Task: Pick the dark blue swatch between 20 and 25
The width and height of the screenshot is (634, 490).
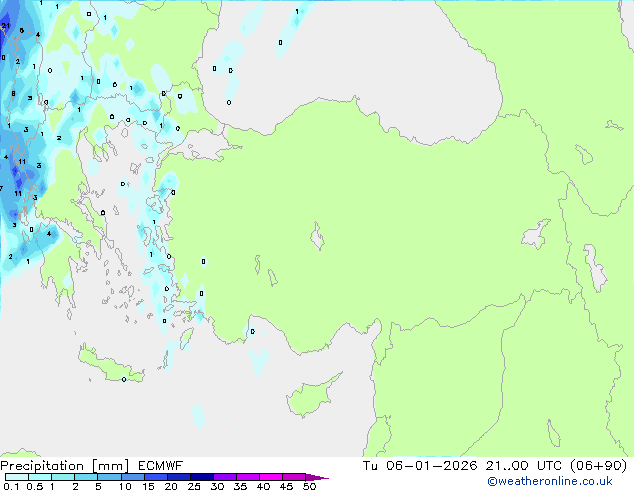Action: (x=180, y=477)
